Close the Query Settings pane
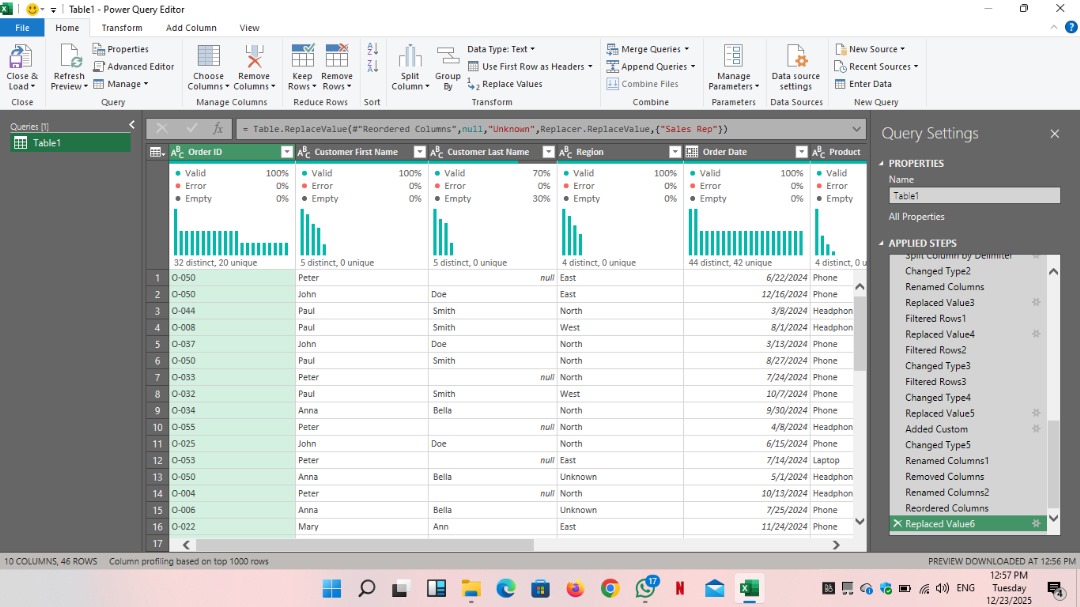The height and width of the screenshot is (607, 1080). coord(1055,134)
